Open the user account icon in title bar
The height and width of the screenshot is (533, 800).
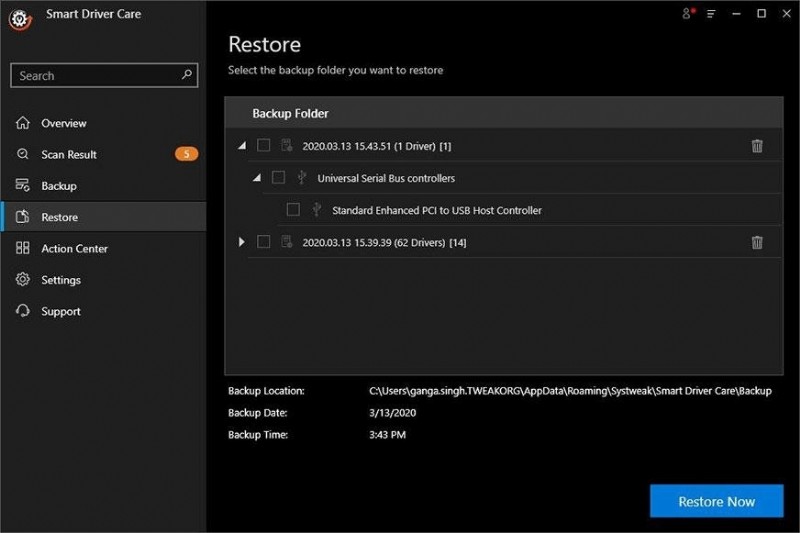point(688,14)
